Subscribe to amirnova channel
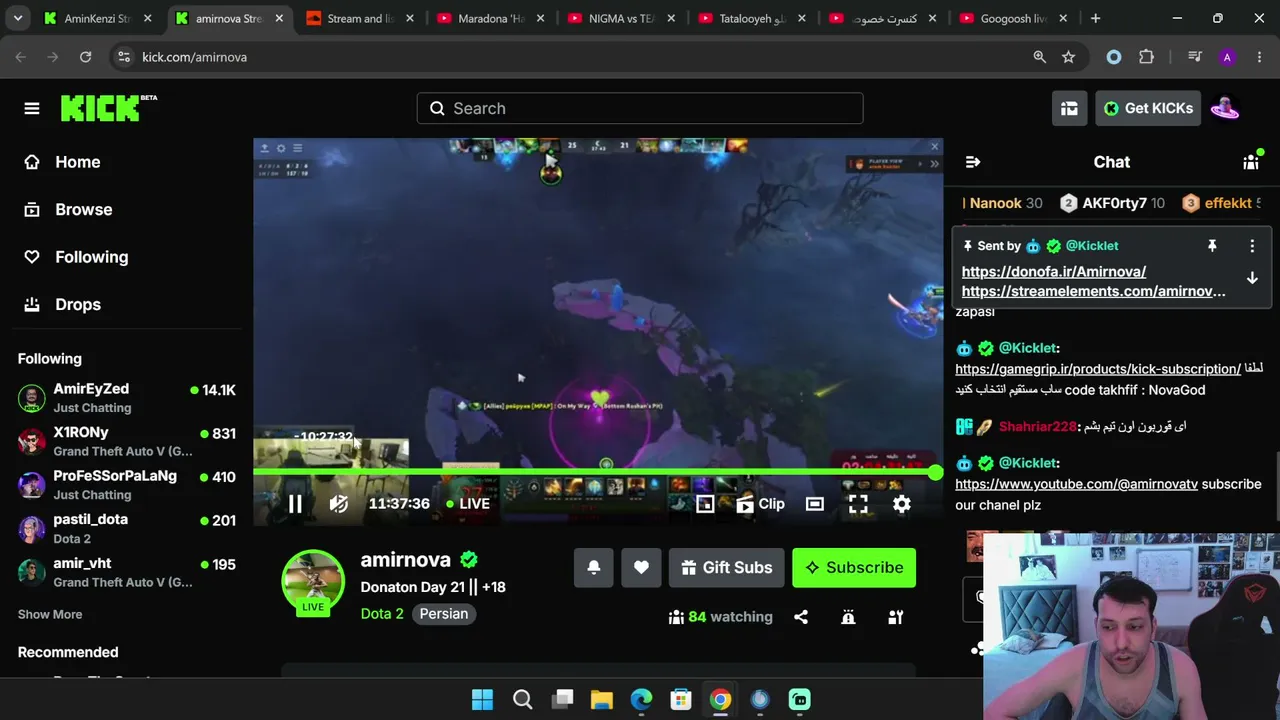 854,567
